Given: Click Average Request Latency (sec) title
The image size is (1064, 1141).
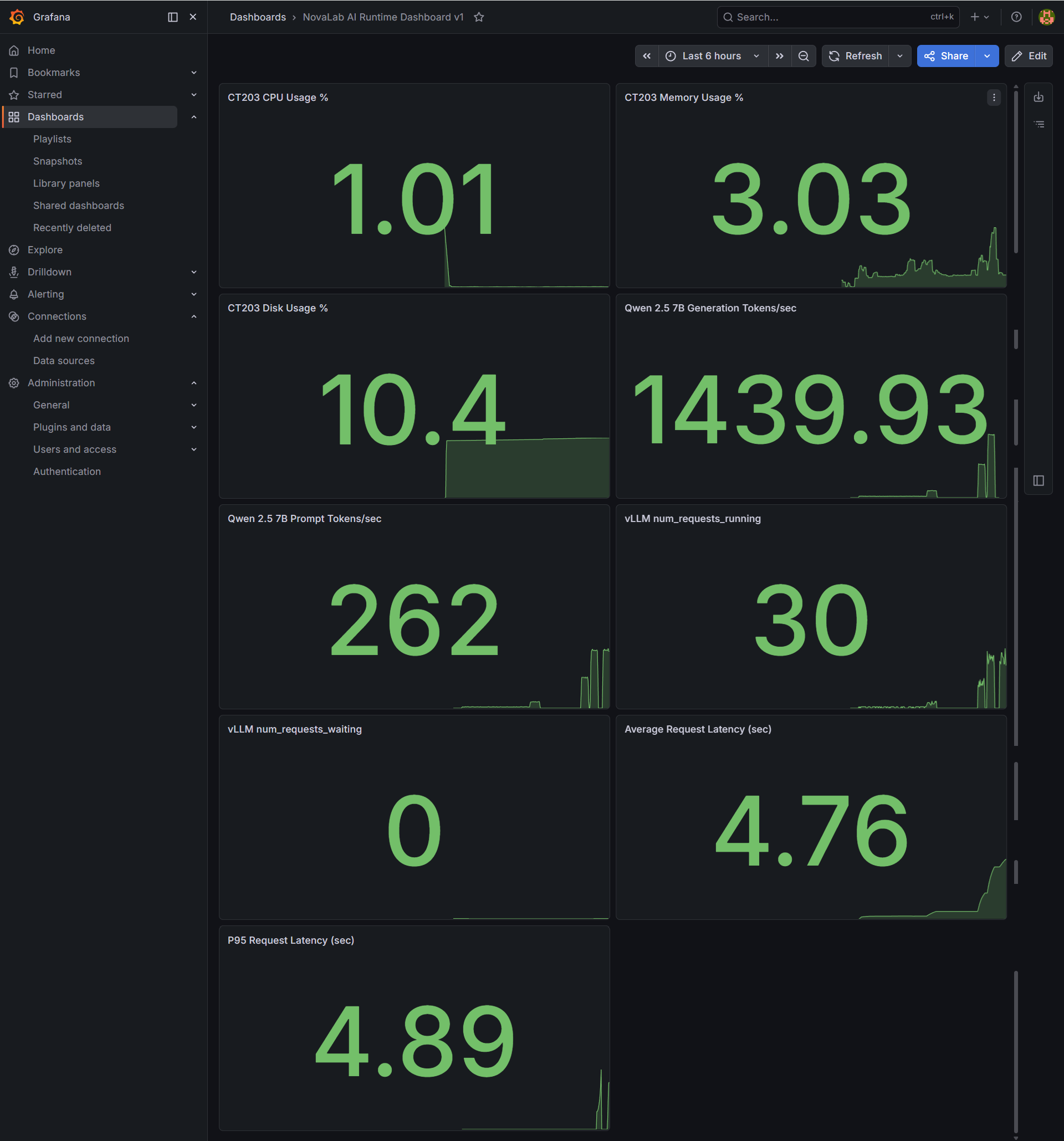Looking at the screenshot, I should pos(698,729).
